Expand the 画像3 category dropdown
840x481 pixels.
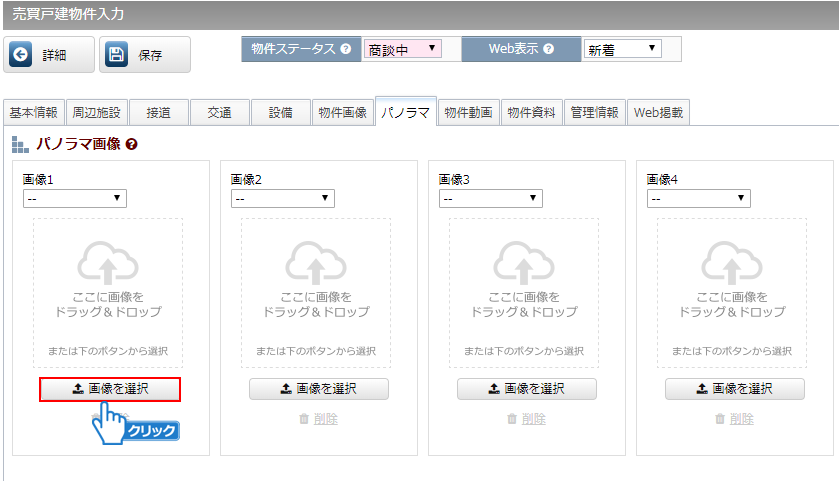491,199
